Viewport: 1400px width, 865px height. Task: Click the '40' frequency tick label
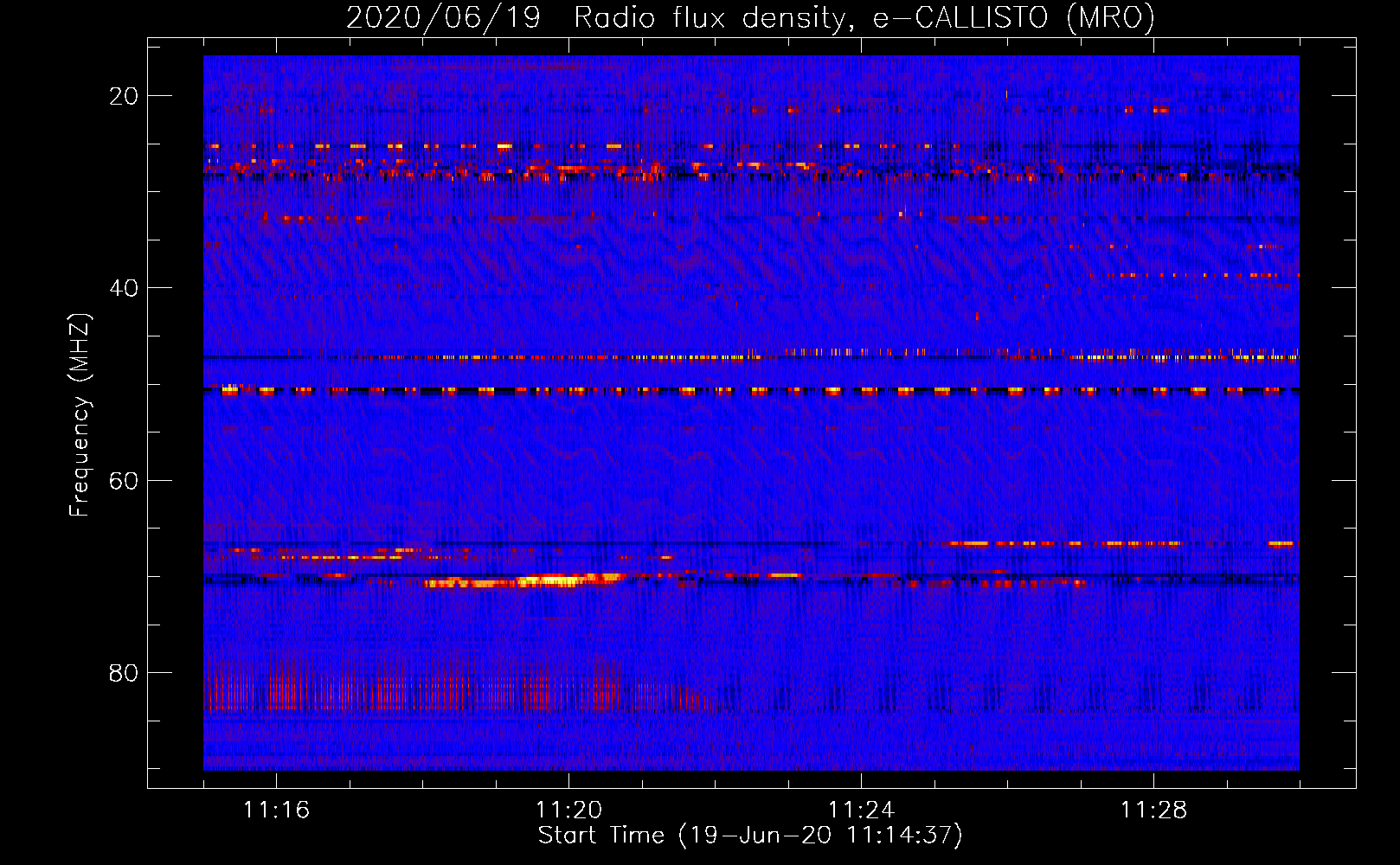point(124,288)
